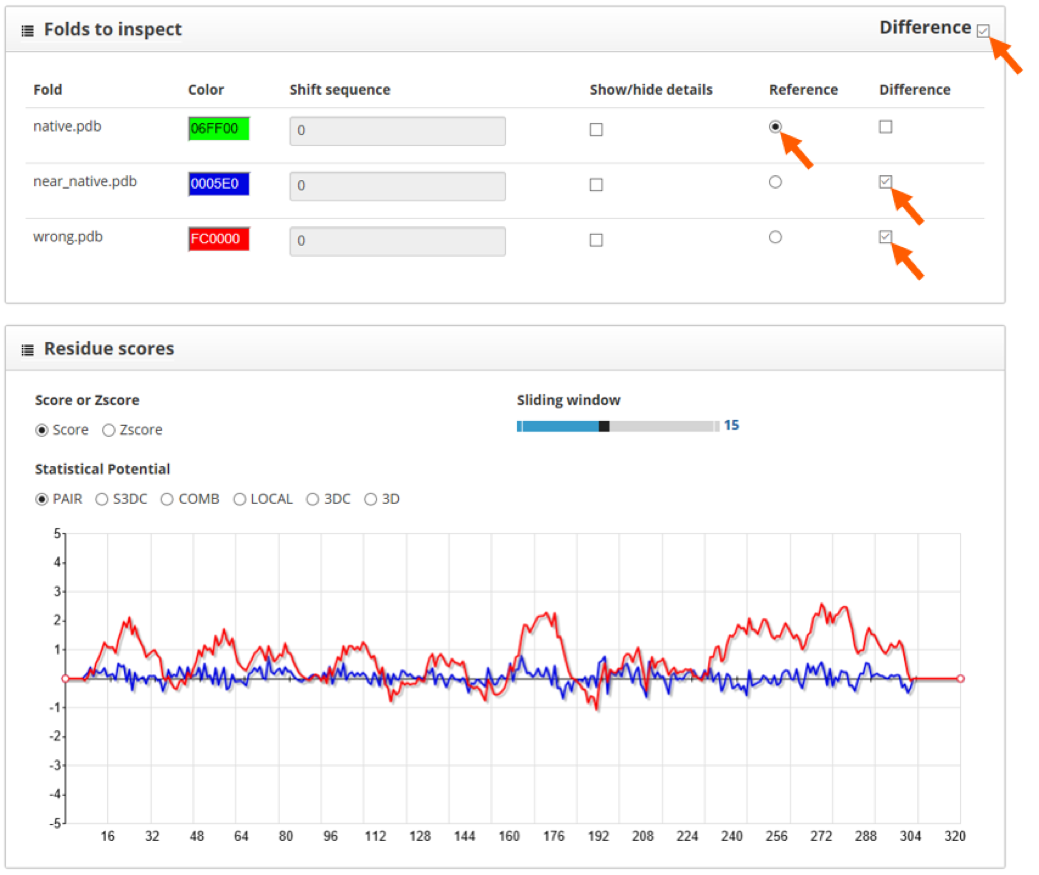This screenshot has height=875, width=1039.
Task: Click Shift sequence field for wrong.pdb
Action: [x=398, y=241]
